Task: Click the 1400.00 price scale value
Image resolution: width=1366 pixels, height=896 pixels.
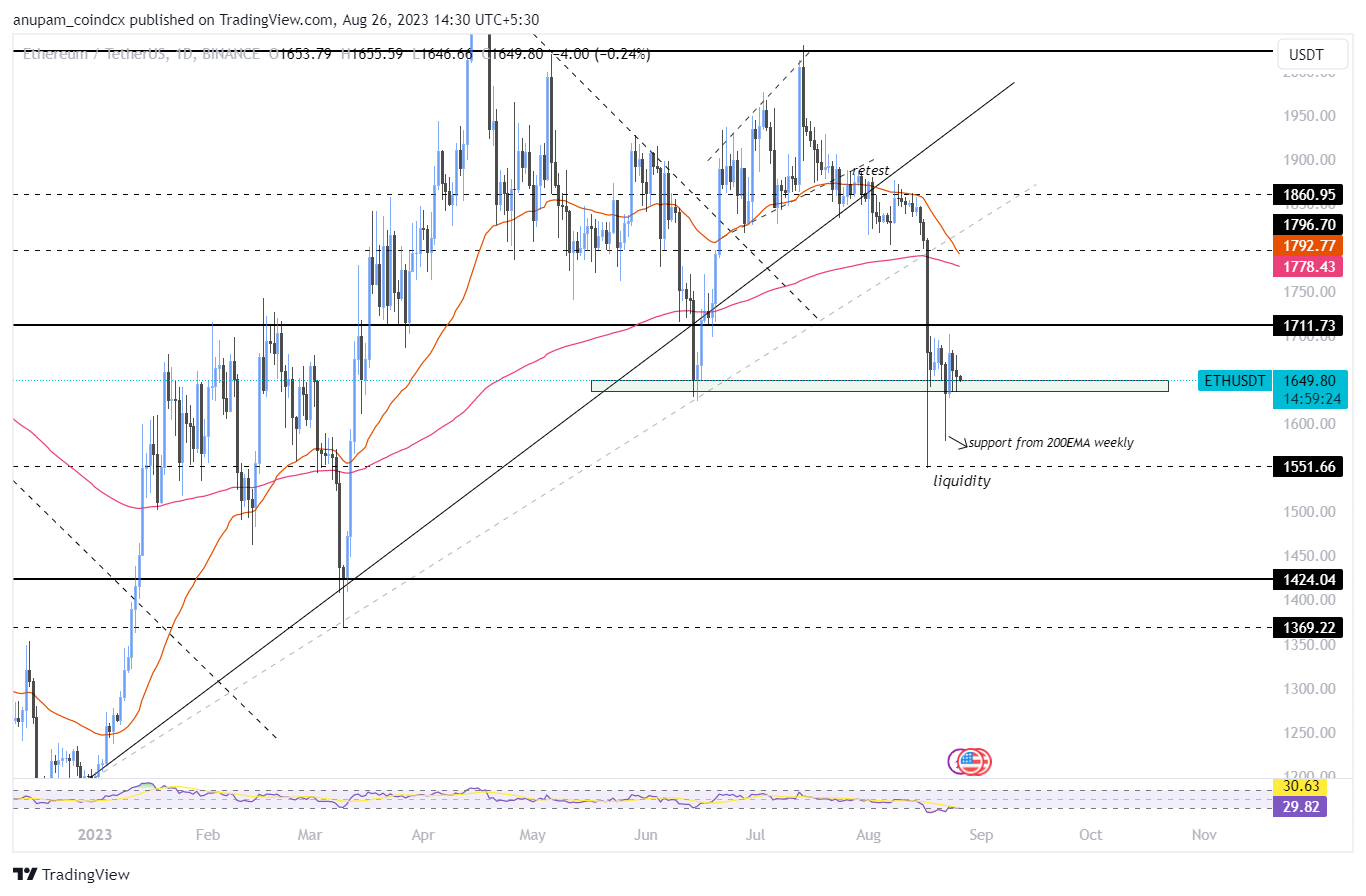Action: 1309,600
